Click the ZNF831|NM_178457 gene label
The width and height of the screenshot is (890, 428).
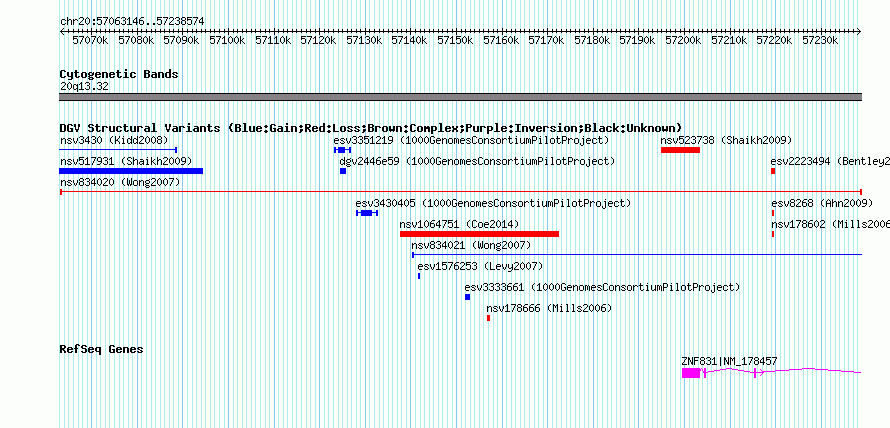click(x=729, y=361)
